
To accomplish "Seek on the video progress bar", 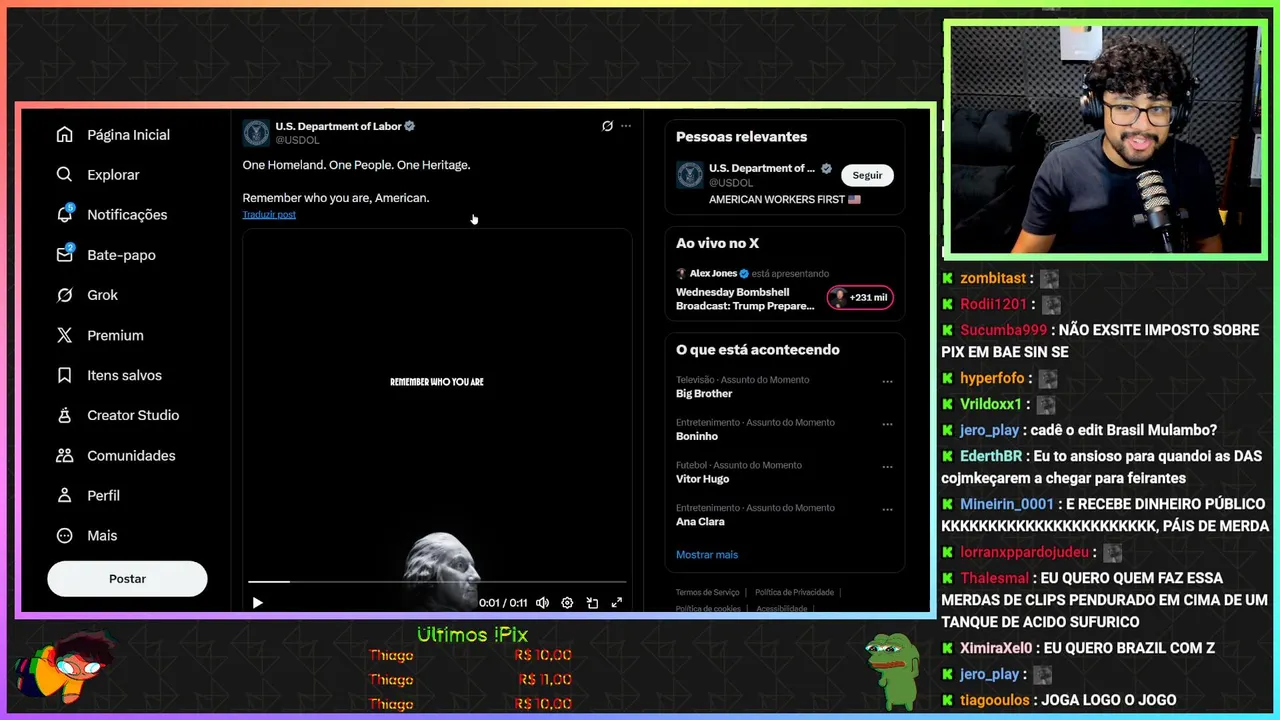I will click(x=437, y=581).
